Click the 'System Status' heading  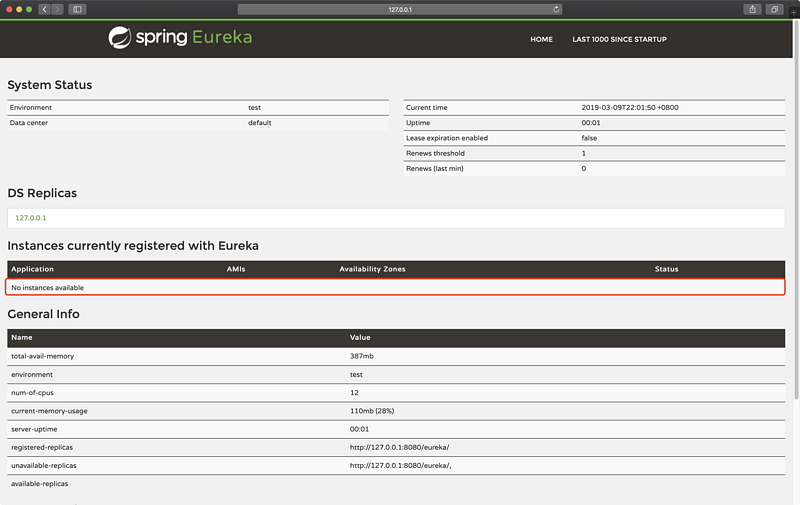[x=49, y=85]
